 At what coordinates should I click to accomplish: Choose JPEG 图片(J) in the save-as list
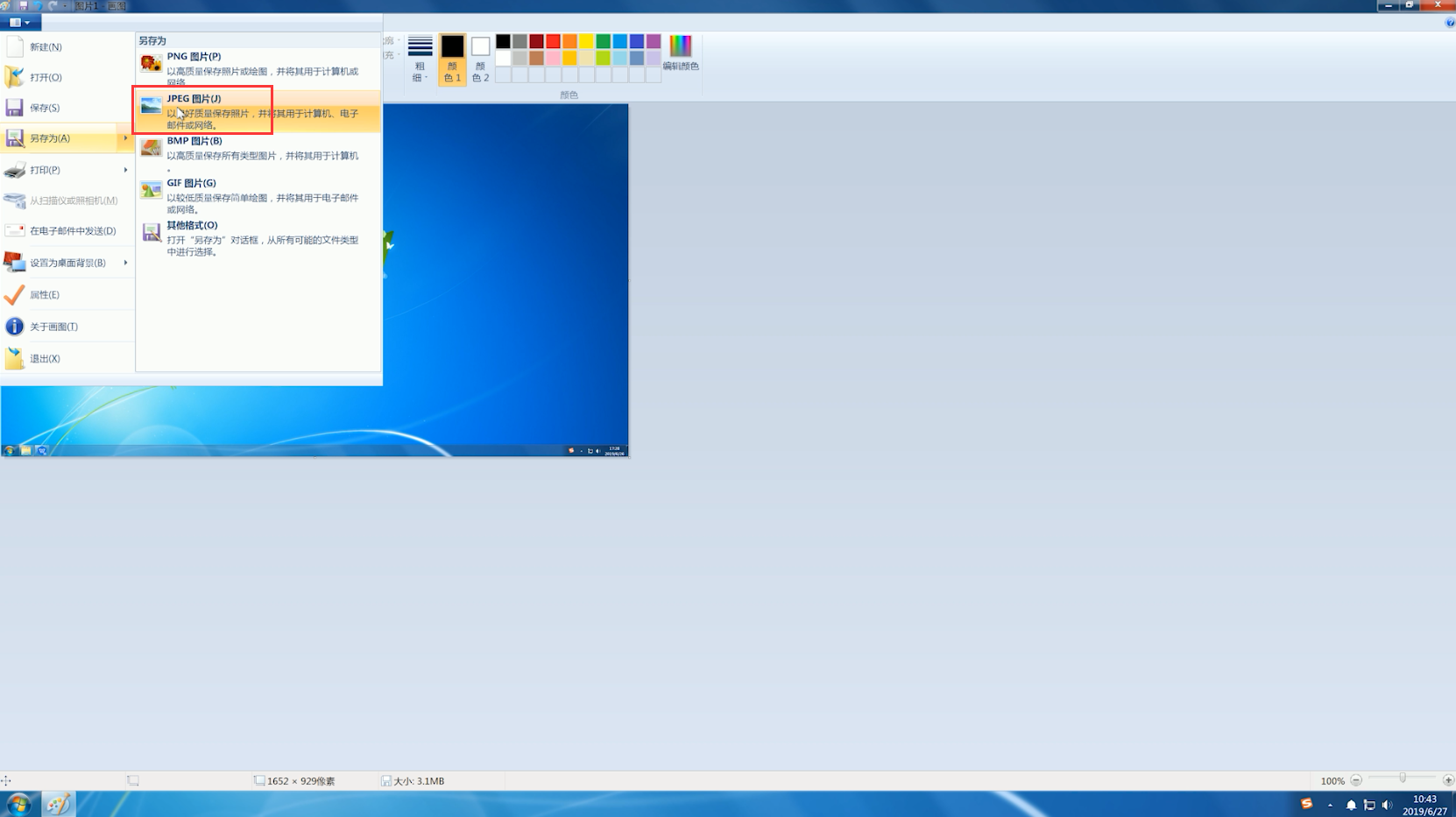(x=258, y=111)
